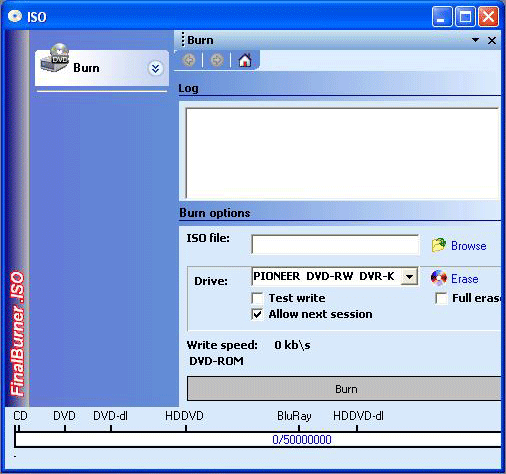Go back with the left arrow
Image resolution: width=506 pixels, height=474 pixels.
[189, 60]
